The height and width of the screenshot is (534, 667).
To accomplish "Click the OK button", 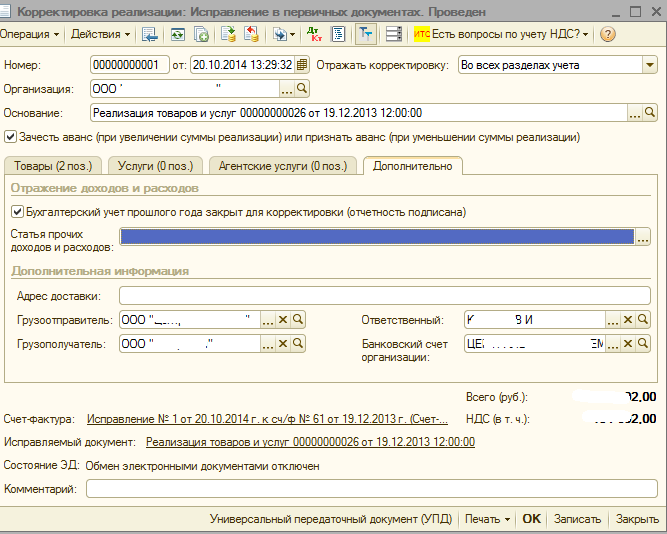I will pyautogui.click(x=531, y=519).
